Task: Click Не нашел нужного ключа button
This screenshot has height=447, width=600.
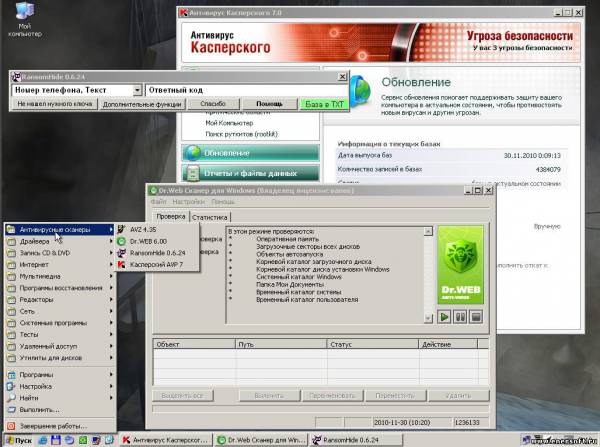Action: [55, 104]
